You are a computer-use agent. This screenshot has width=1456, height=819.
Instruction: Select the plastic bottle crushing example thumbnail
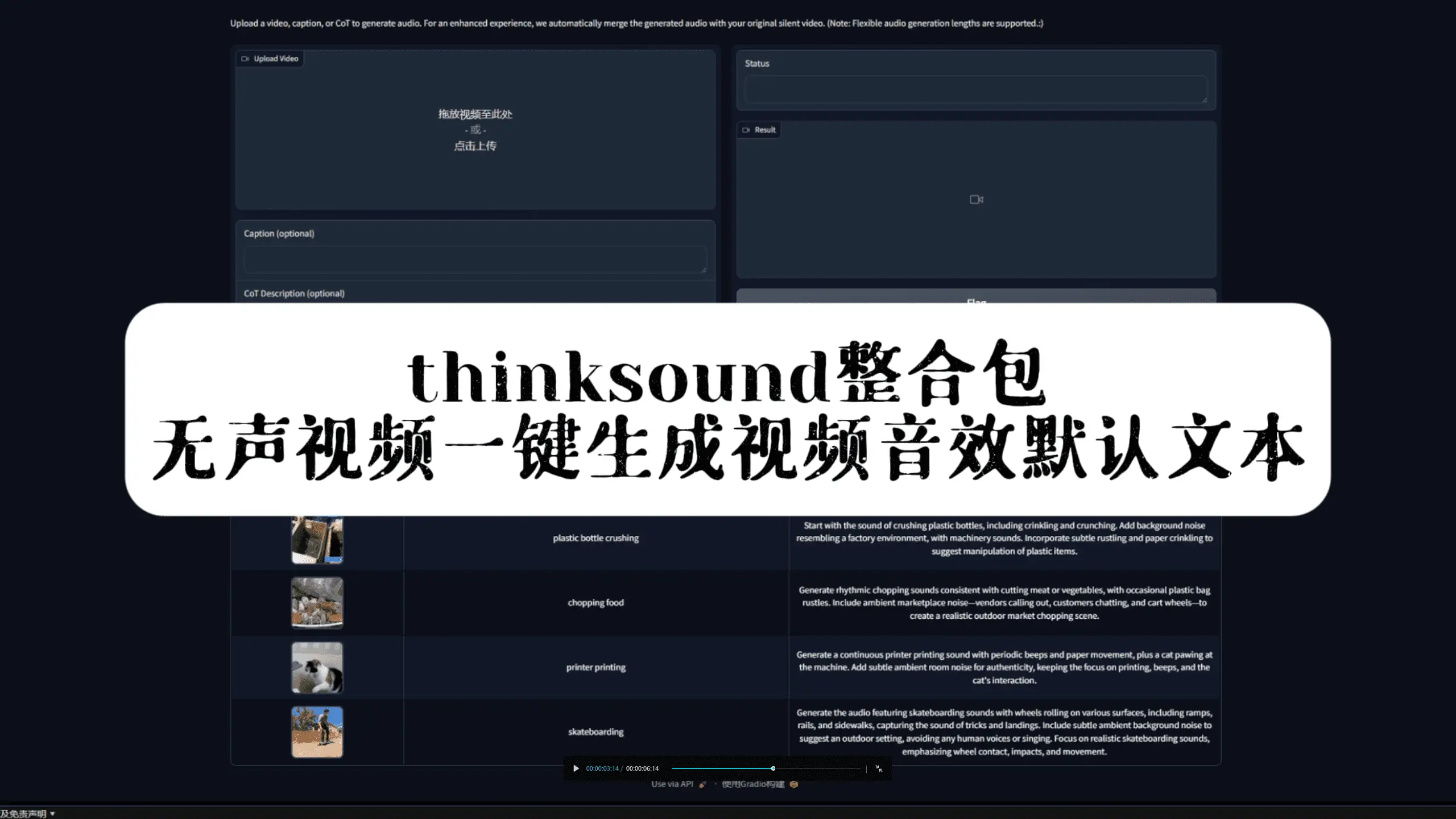click(x=317, y=540)
